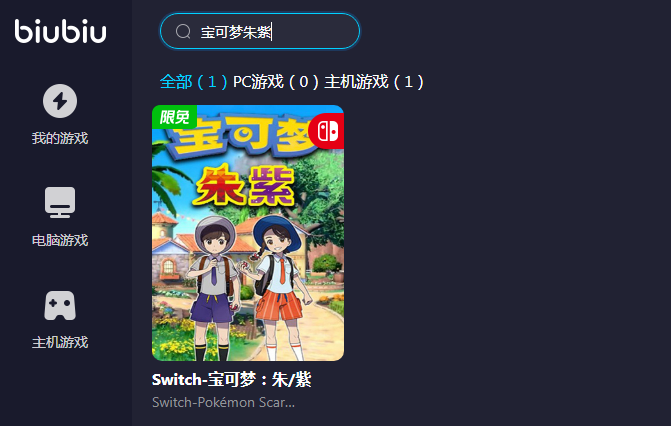
Task: Switch to the PC游戏 (0) results tab
Action: [276, 81]
